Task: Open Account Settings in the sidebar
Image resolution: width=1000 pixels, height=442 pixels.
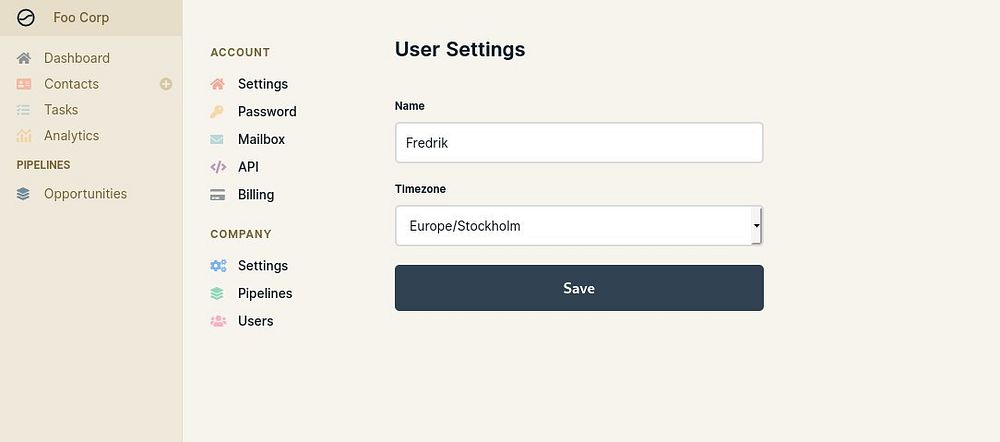Action: click(262, 84)
